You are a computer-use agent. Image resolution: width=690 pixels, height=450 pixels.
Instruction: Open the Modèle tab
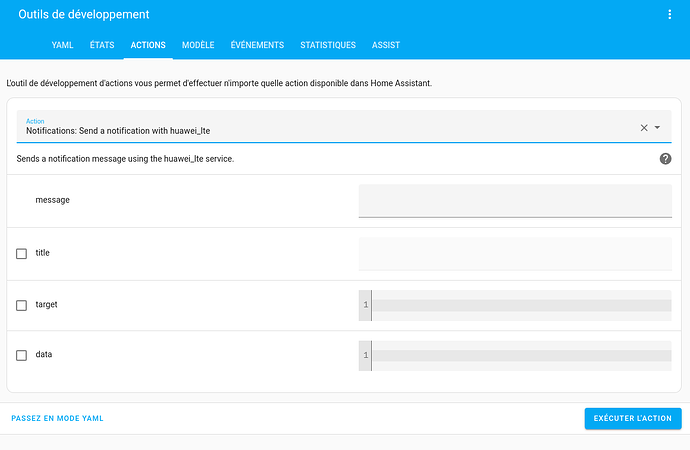click(x=198, y=45)
